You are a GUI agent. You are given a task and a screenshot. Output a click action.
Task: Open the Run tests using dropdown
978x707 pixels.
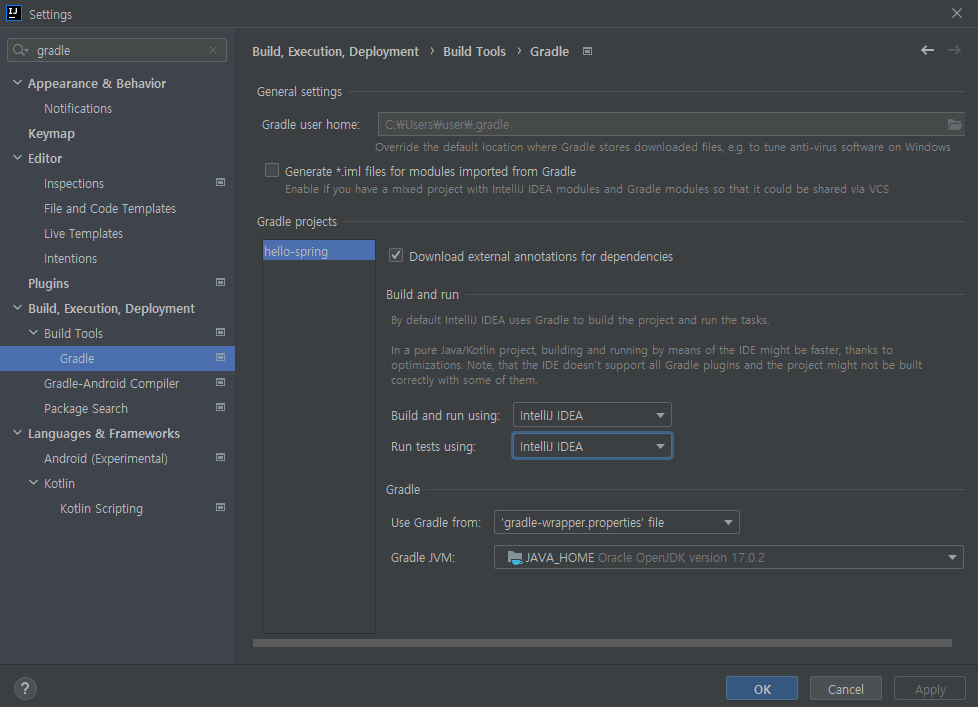point(592,446)
